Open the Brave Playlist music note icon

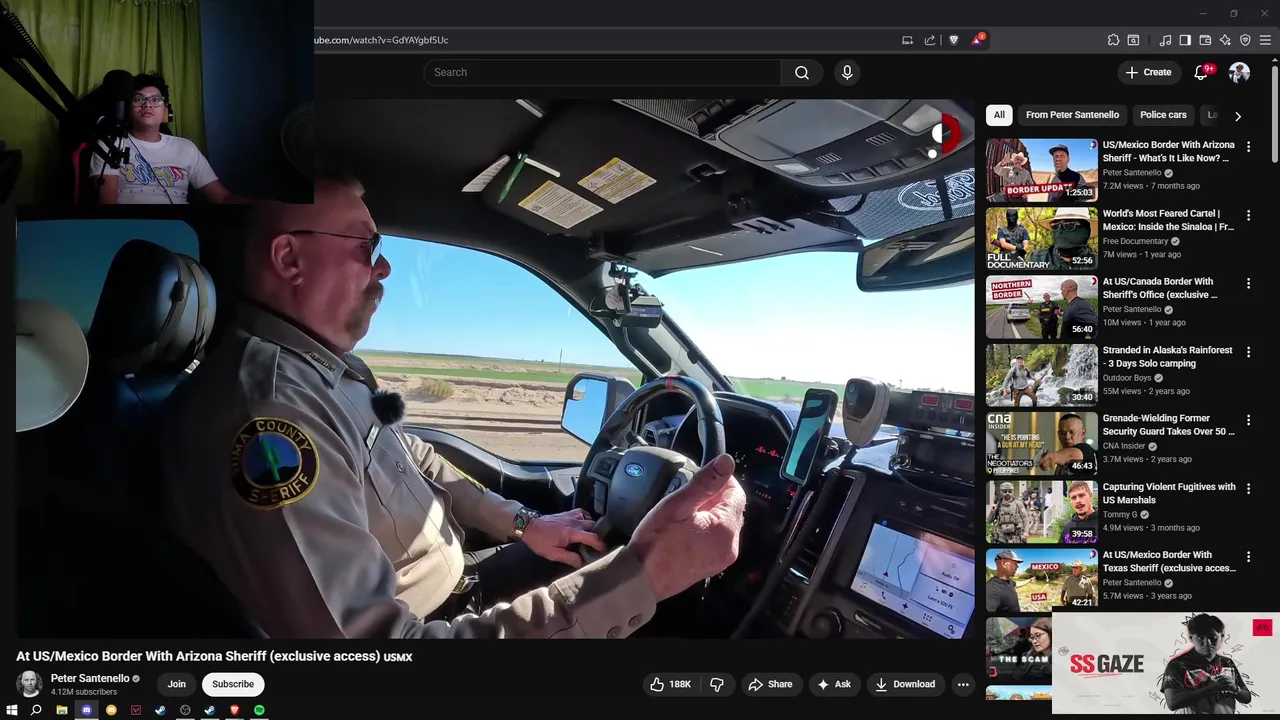1165,40
